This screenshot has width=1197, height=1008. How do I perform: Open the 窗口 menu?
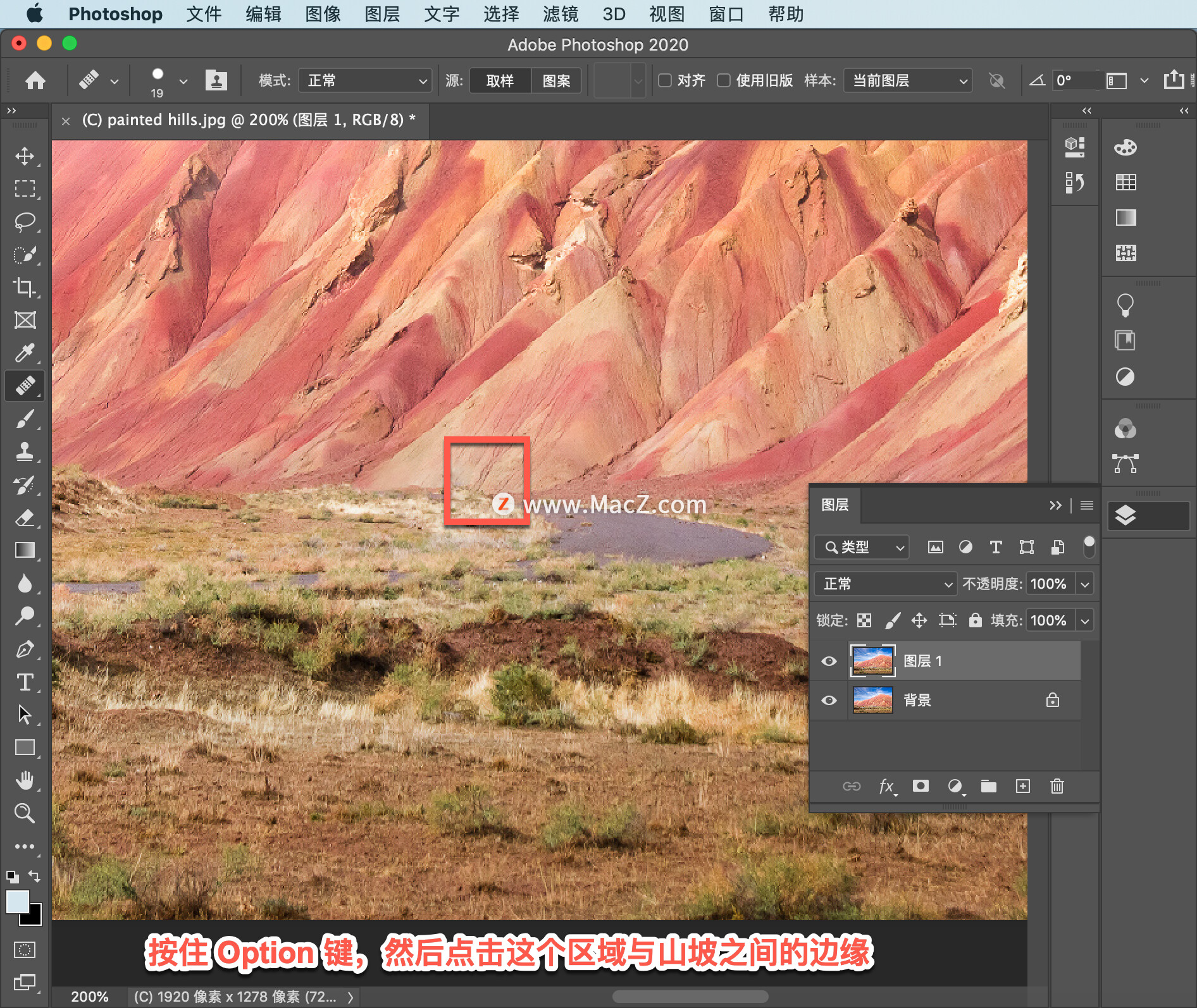[x=726, y=14]
